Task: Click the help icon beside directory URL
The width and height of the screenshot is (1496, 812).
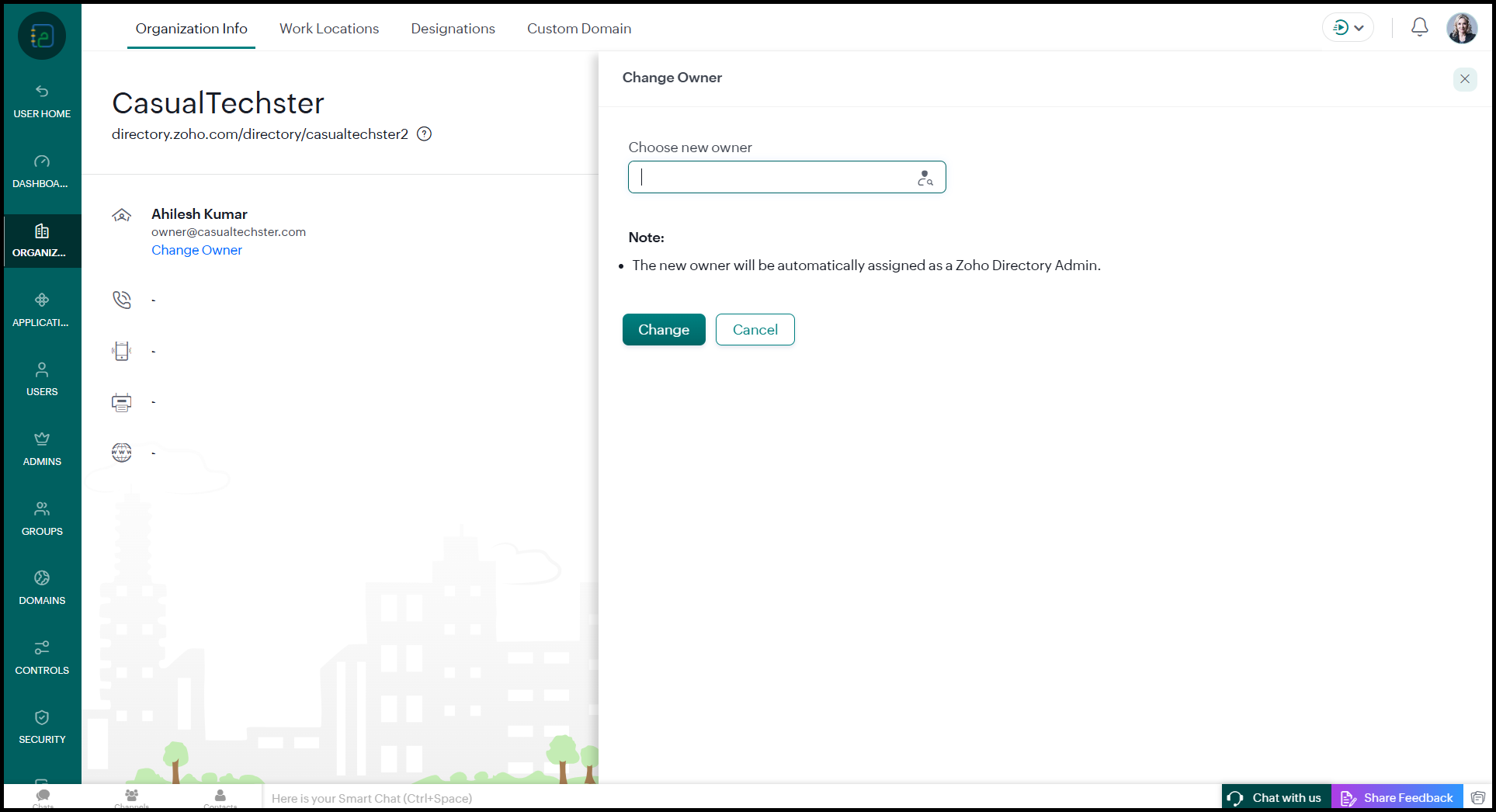Action: pos(424,134)
